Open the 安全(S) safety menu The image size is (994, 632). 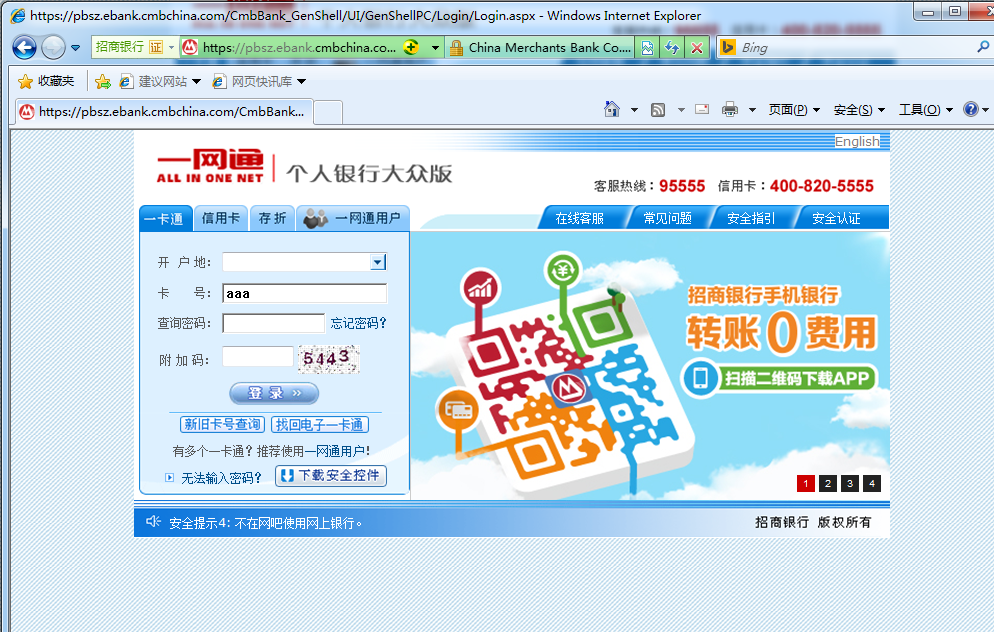click(x=859, y=110)
